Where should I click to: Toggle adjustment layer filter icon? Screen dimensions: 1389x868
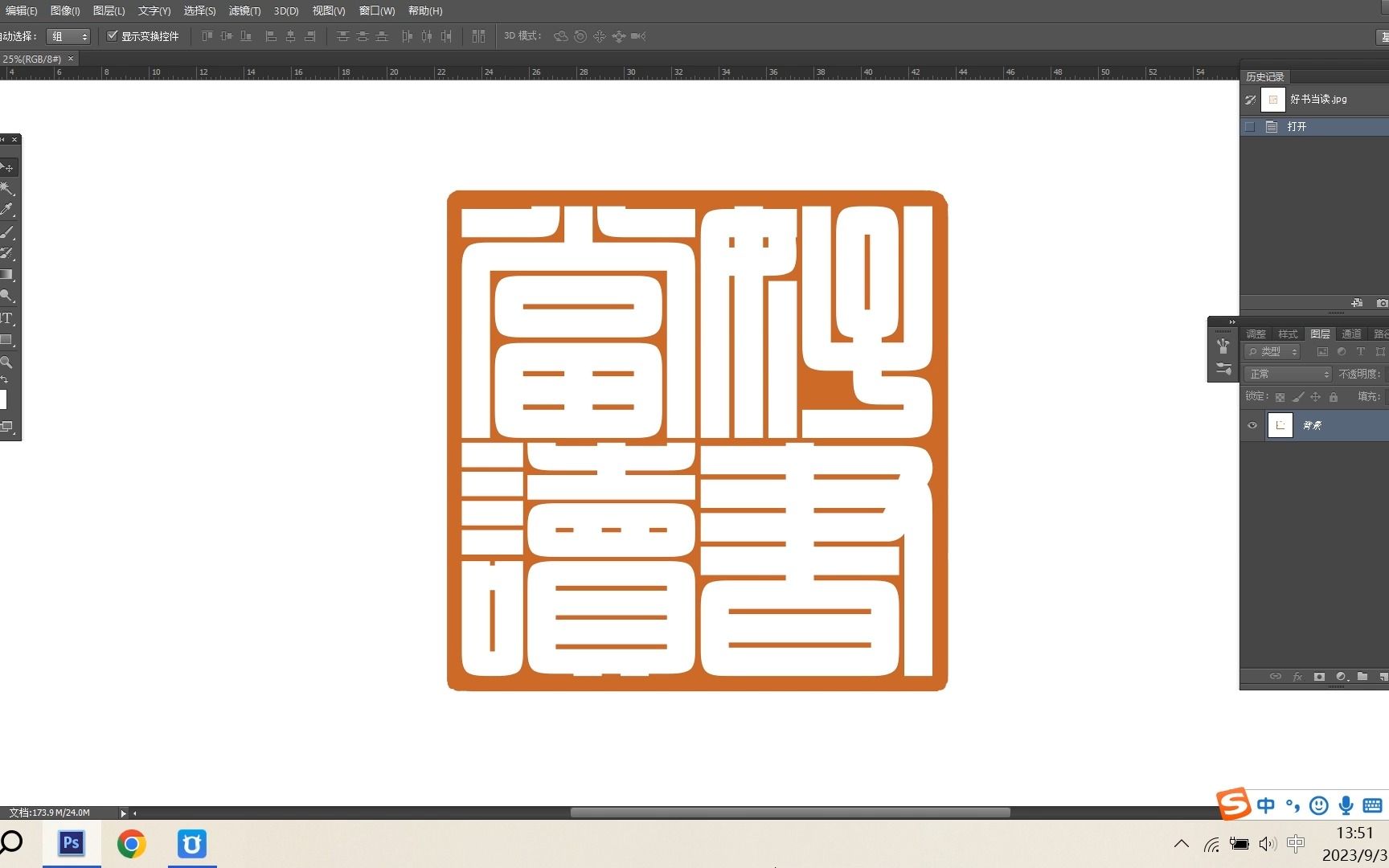pyautogui.click(x=1342, y=351)
